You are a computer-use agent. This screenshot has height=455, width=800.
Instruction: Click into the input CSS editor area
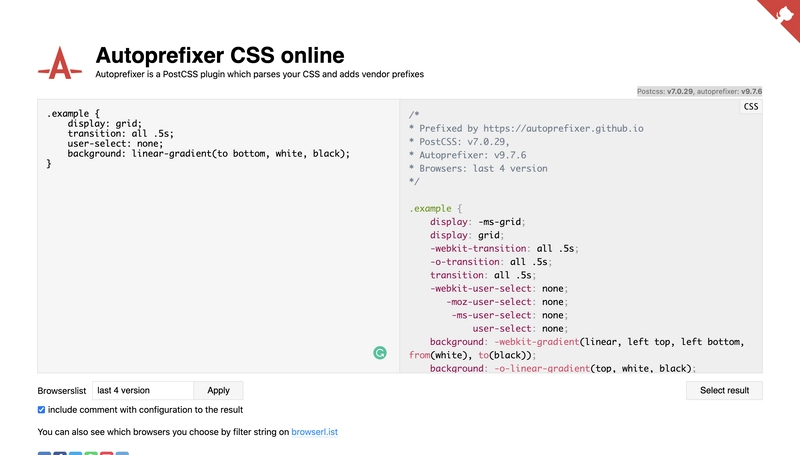[x=218, y=236]
